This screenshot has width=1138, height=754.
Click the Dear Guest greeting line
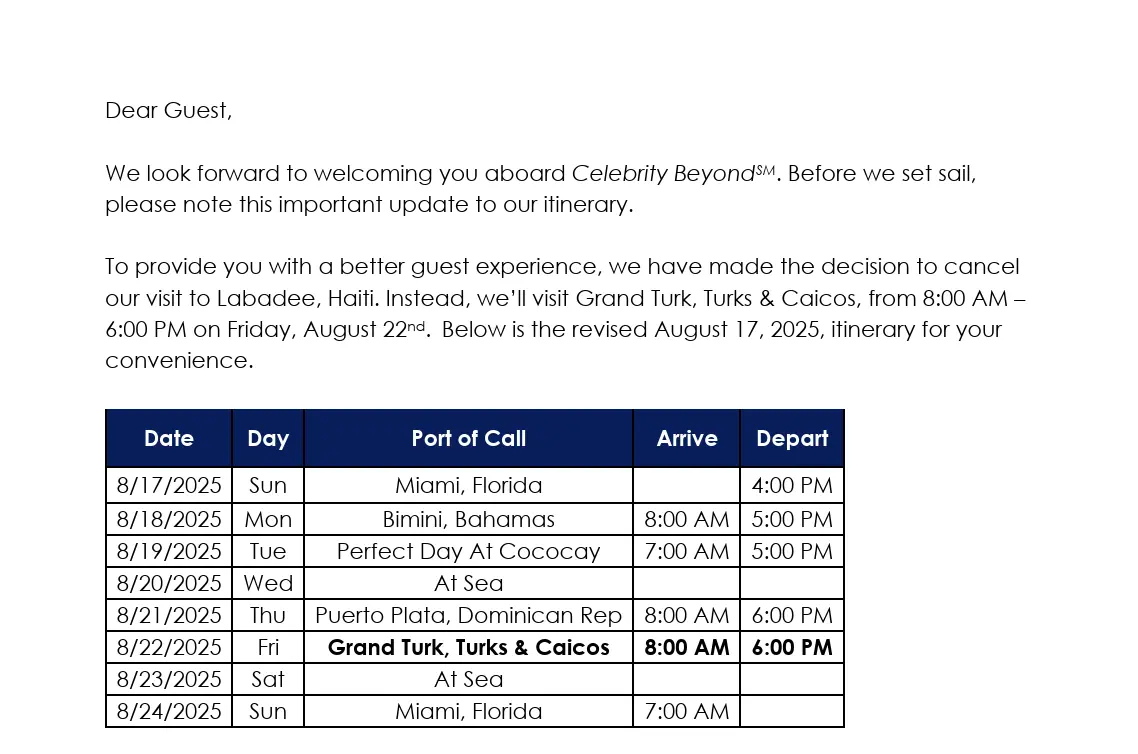click(168, 110)
